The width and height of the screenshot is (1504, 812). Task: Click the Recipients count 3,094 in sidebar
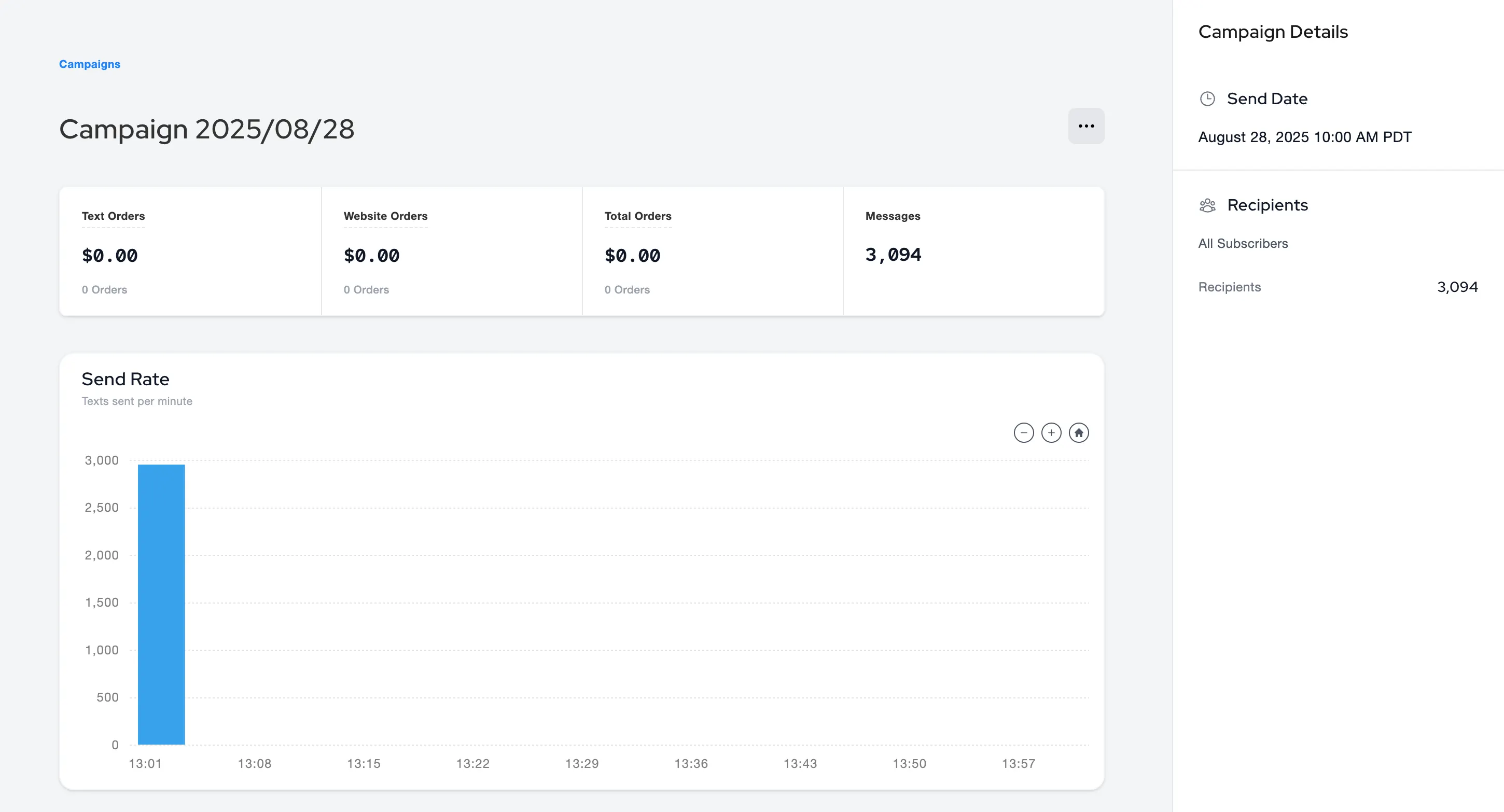tap(1457, 287)
